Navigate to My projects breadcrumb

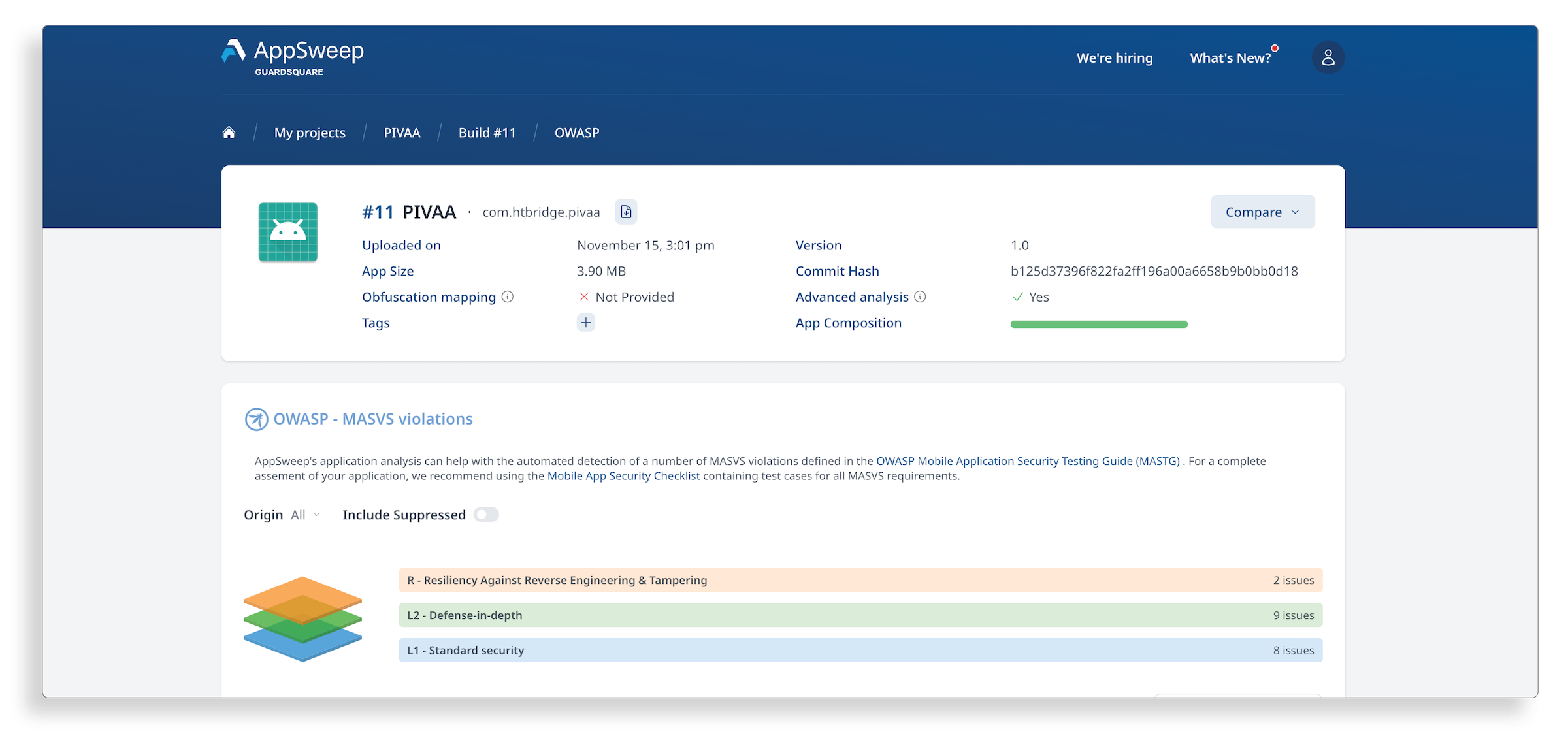310,133
